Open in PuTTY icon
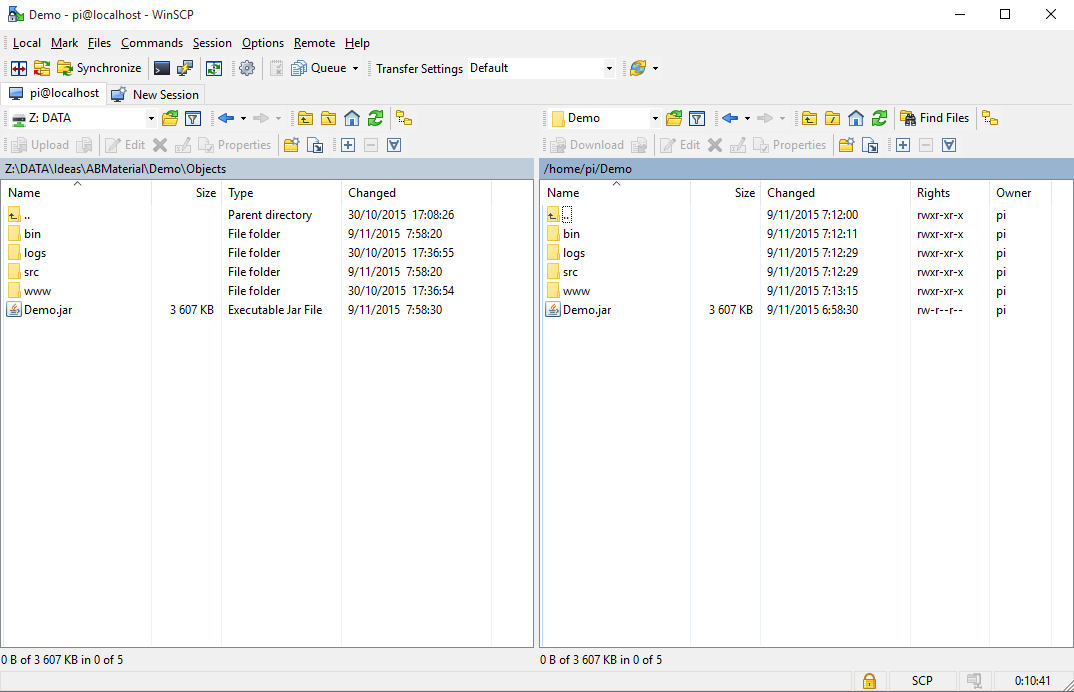The width and height of the screenshot is (1074, 692). click(185, 69)
